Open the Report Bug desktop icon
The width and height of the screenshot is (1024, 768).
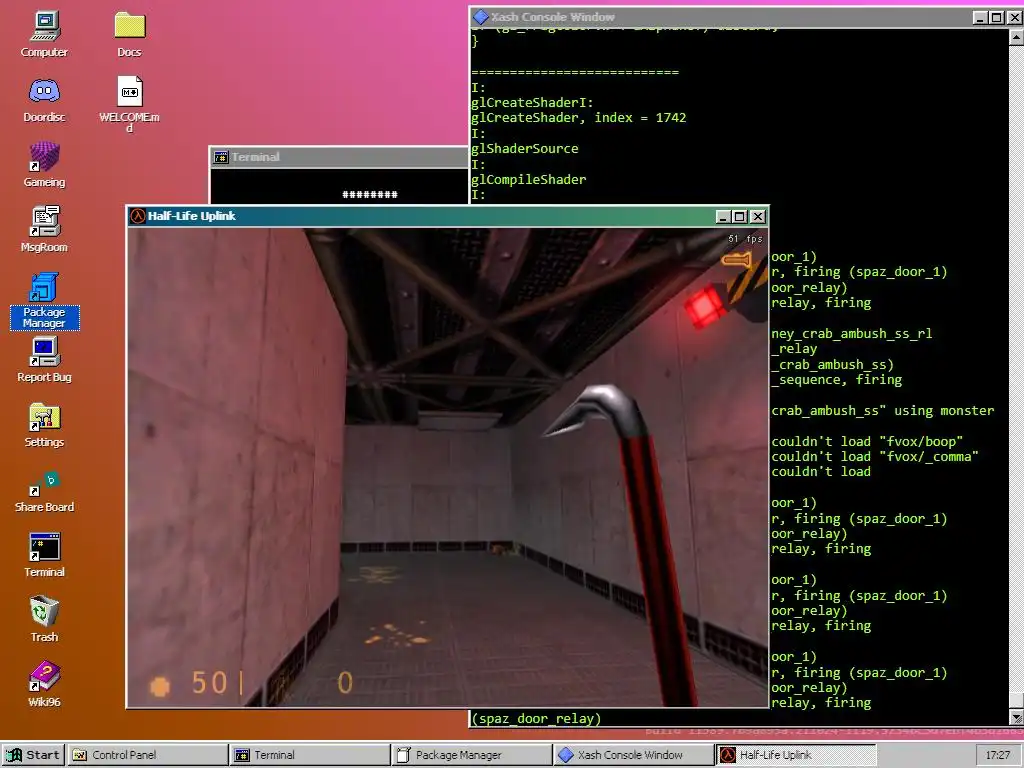point(44,359)
